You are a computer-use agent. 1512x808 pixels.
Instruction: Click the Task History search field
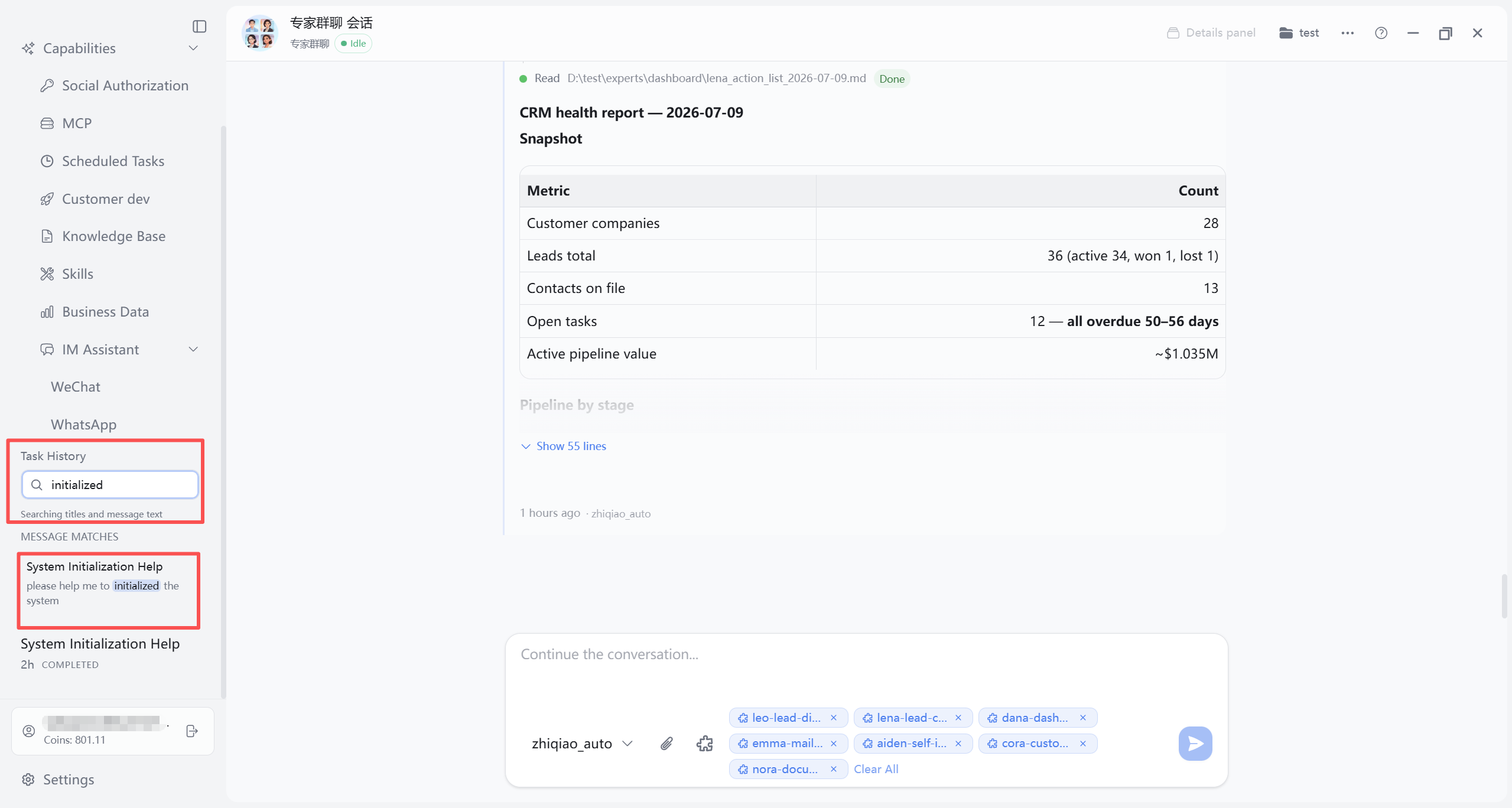tap(110, 485)
